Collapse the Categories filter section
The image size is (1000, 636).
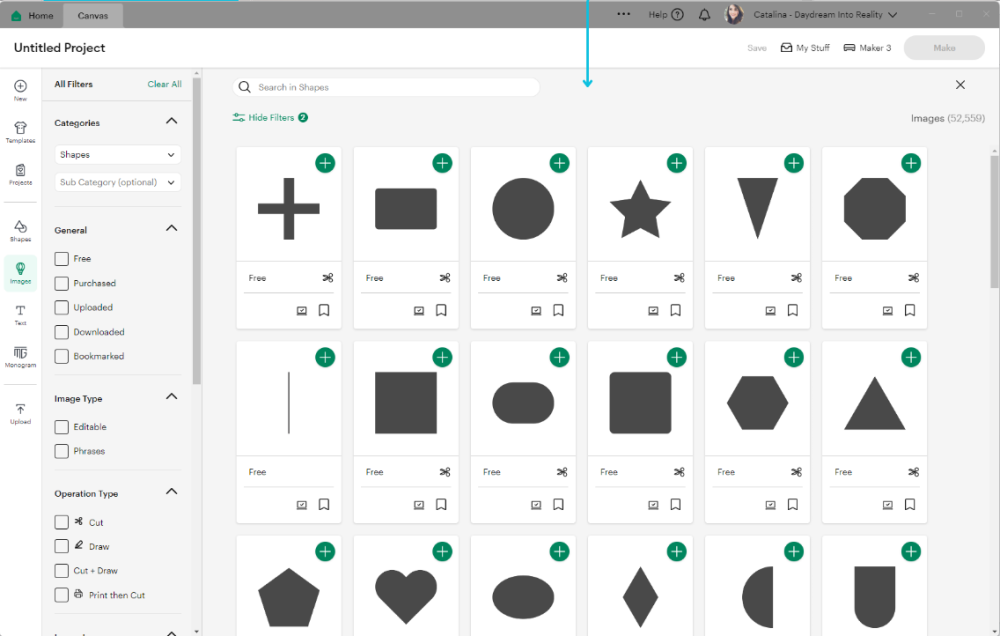[172, 121]
